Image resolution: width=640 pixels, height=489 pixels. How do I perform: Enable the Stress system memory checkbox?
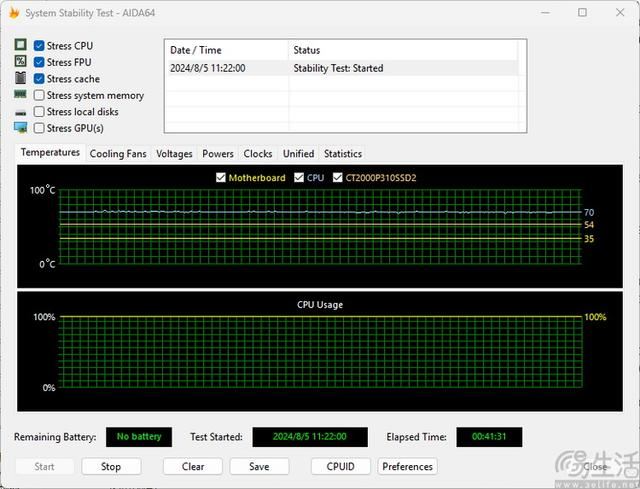click(x=39, y=96)
